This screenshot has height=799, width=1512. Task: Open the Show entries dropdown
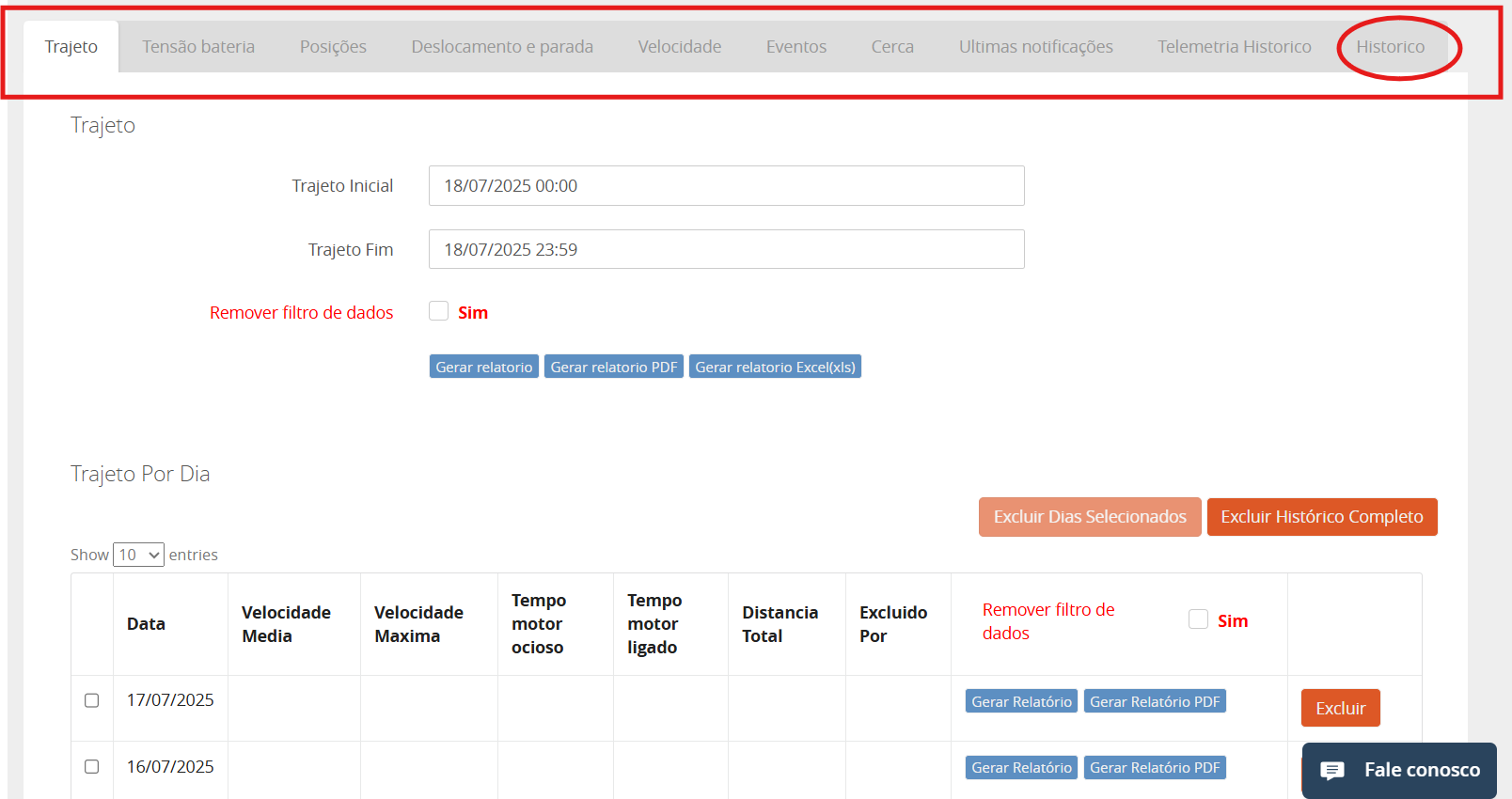138,555
